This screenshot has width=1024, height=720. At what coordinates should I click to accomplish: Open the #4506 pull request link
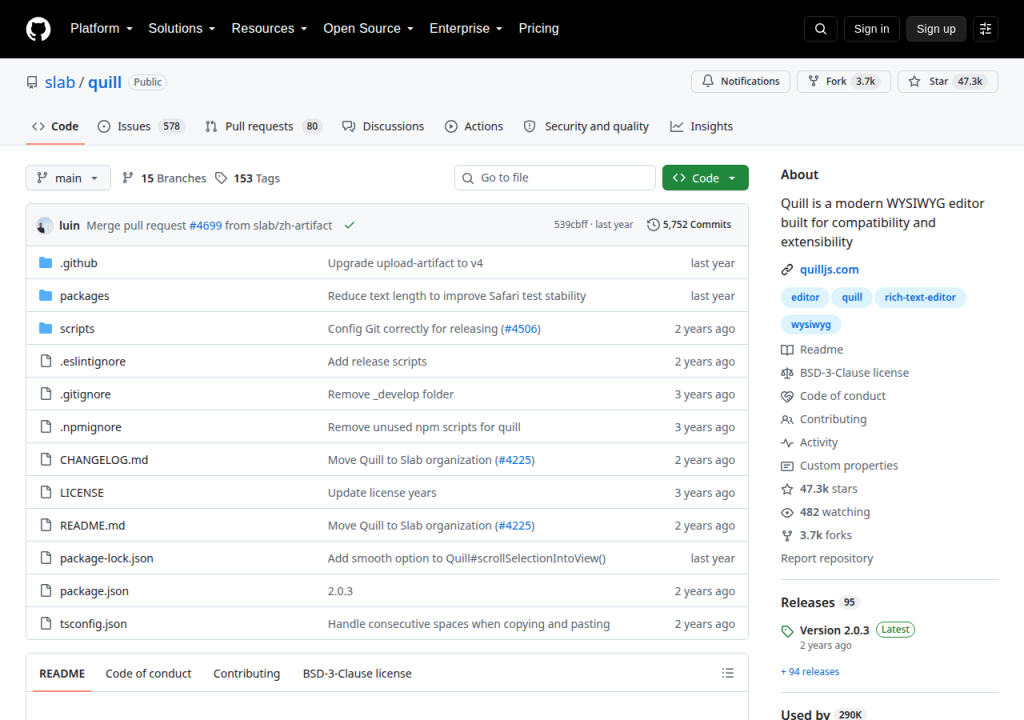pos(520,329)
